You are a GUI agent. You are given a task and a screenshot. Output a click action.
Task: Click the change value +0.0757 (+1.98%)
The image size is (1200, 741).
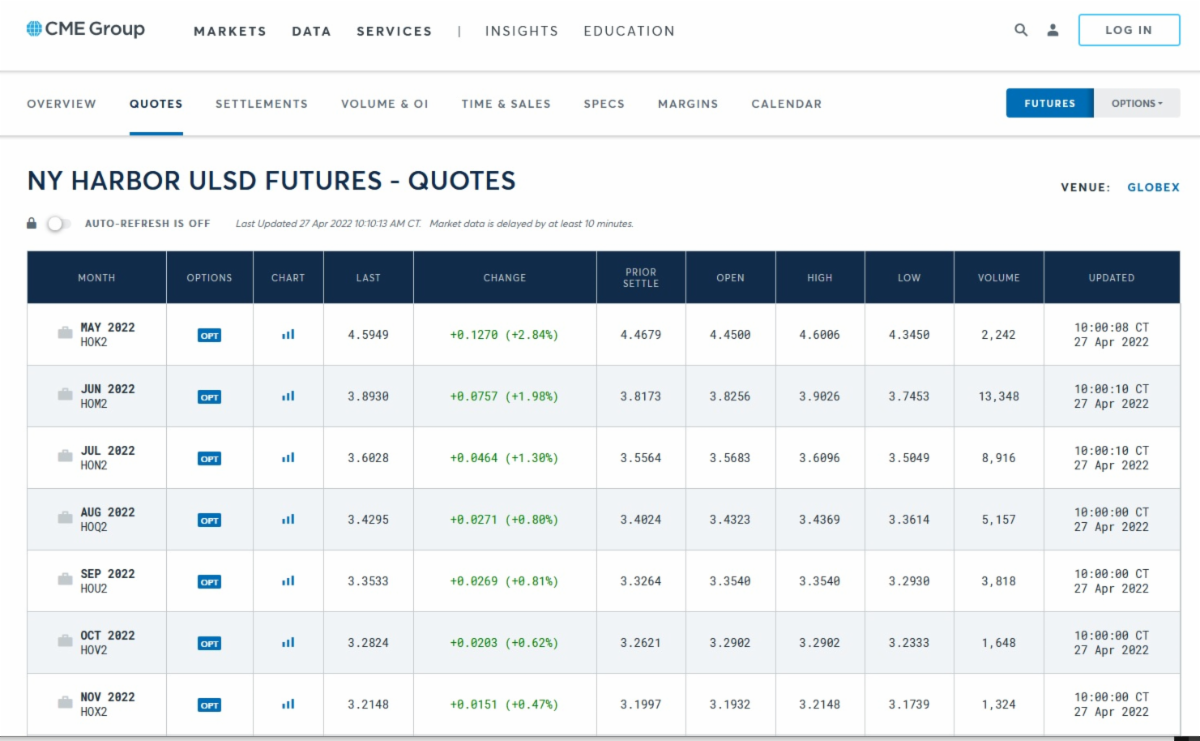504,397
